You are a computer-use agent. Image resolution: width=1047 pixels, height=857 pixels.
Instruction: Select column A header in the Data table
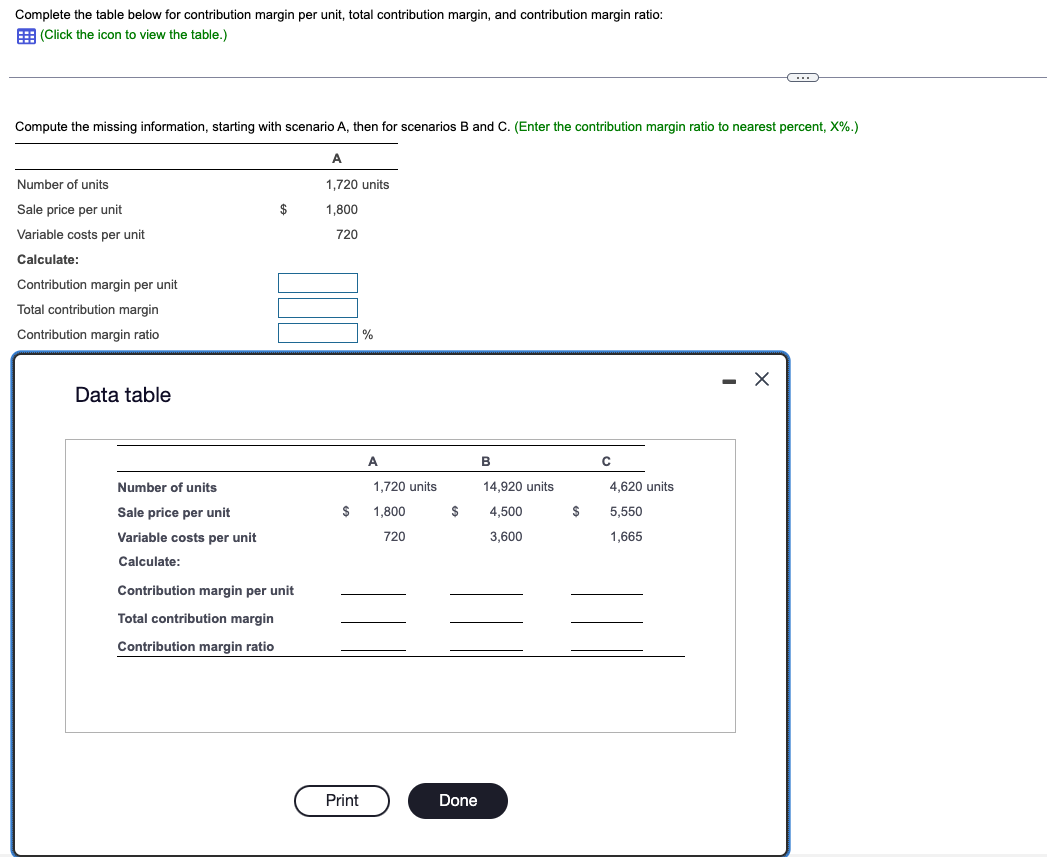click(x=372, y=461)
